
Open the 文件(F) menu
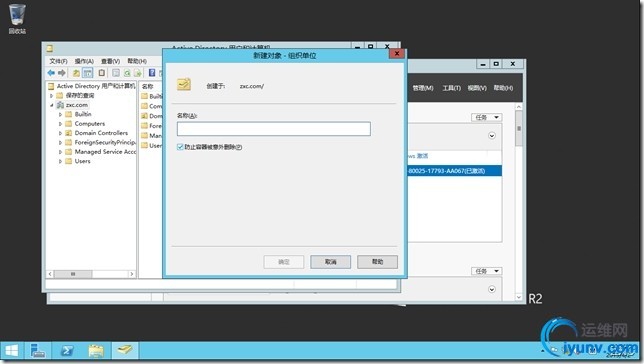(58, 61)
